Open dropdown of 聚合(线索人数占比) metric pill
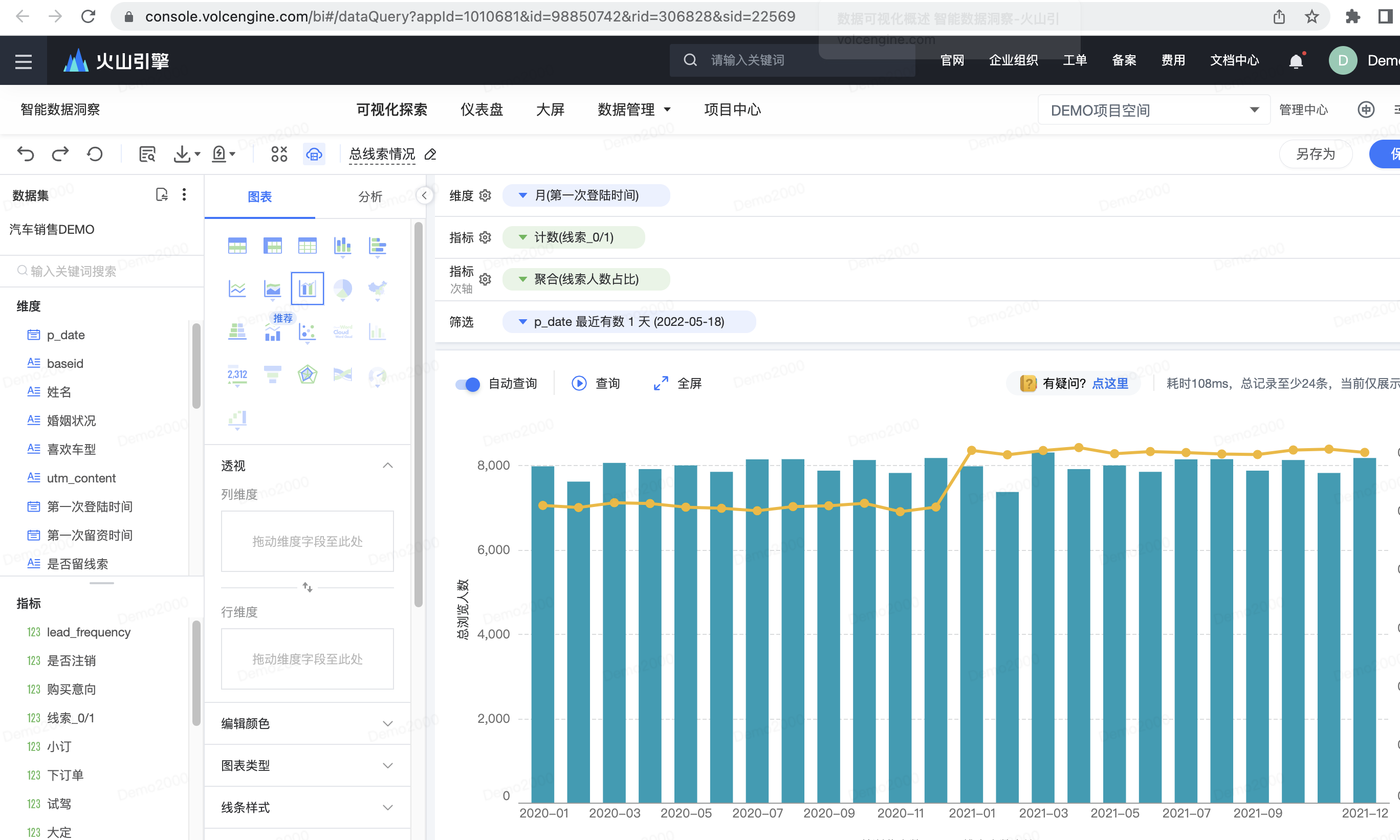 pyautogui.click(x=523, y=279)
